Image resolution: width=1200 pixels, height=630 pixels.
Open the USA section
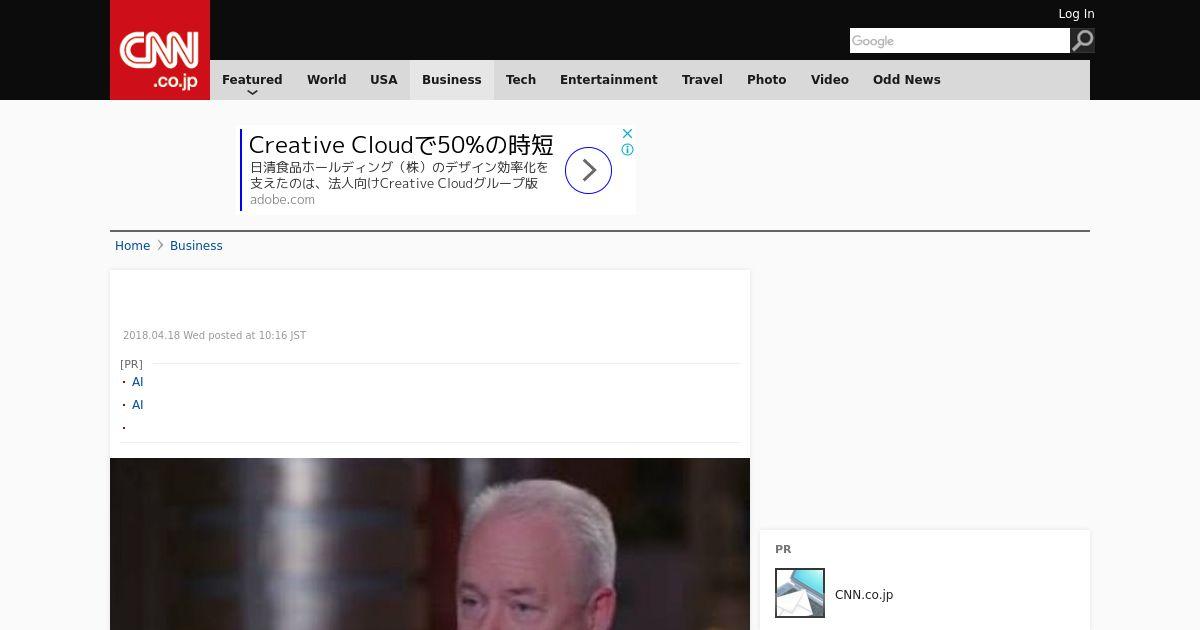tap(384, 80)
